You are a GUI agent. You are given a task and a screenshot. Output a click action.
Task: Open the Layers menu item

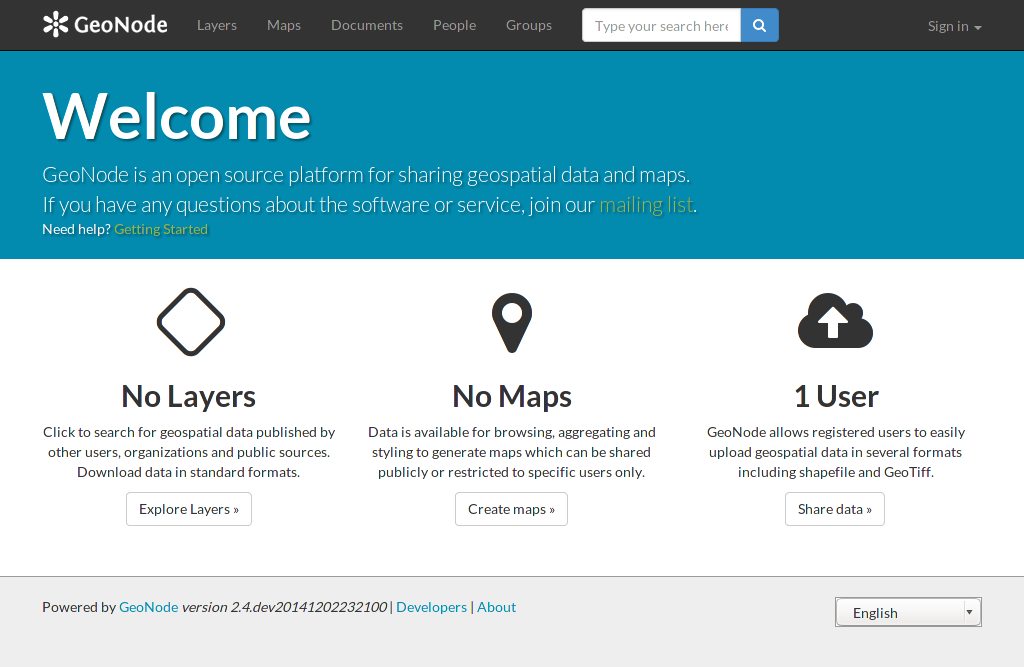coord(217,25)
